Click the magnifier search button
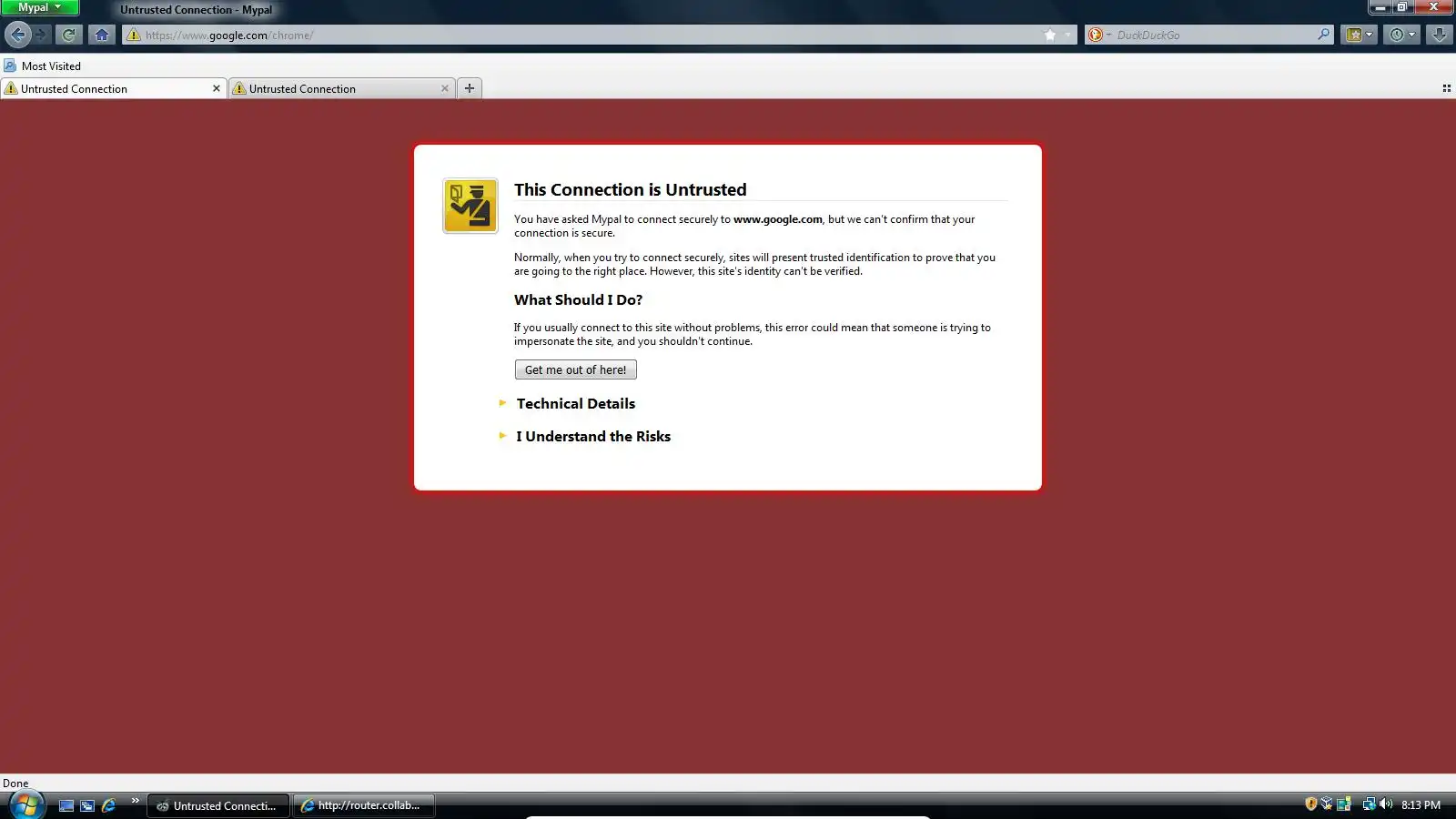This screenshot has width=1456, height=819. (1323, 35)
